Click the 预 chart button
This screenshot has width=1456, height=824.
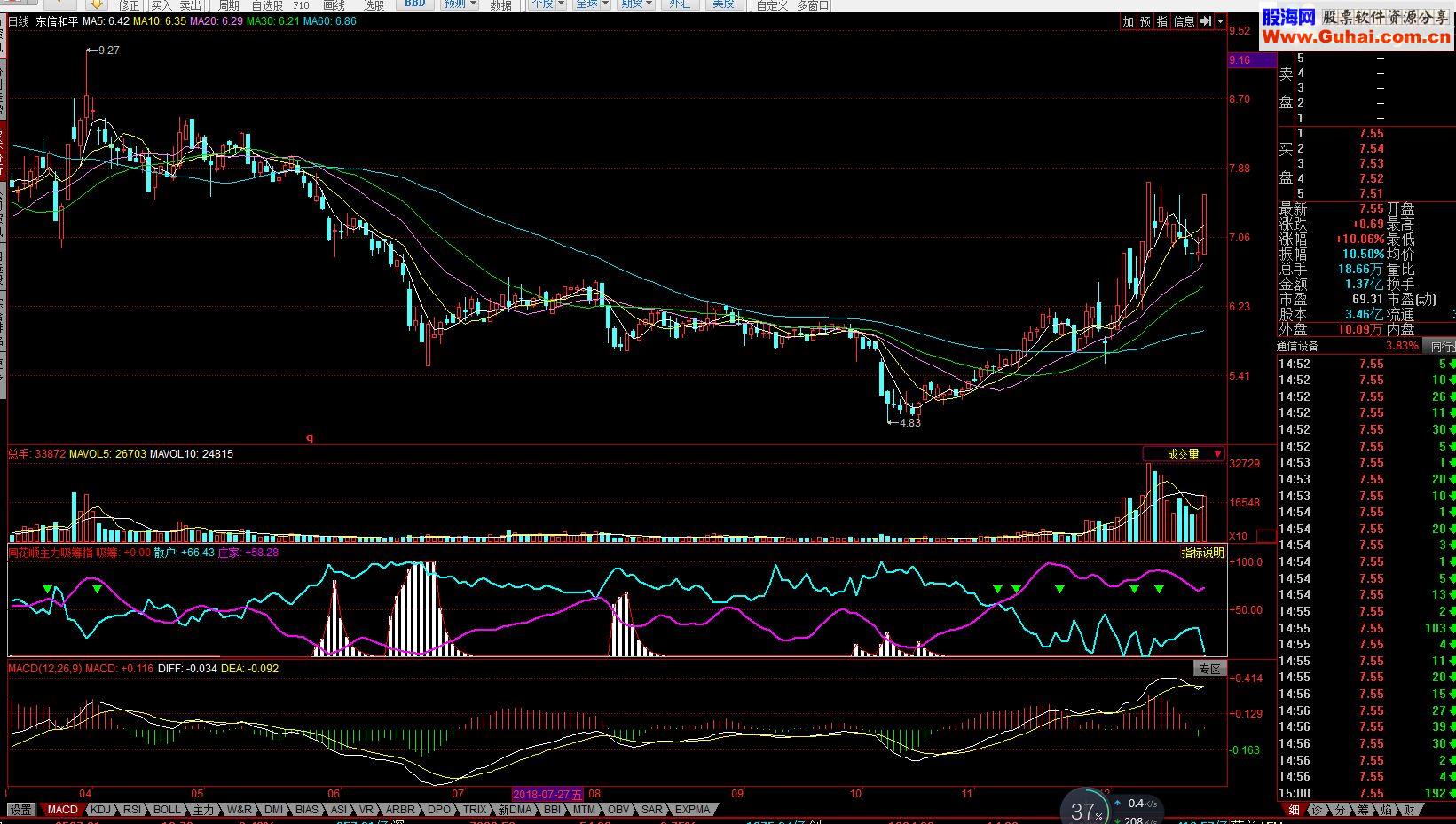point(1145,21)
